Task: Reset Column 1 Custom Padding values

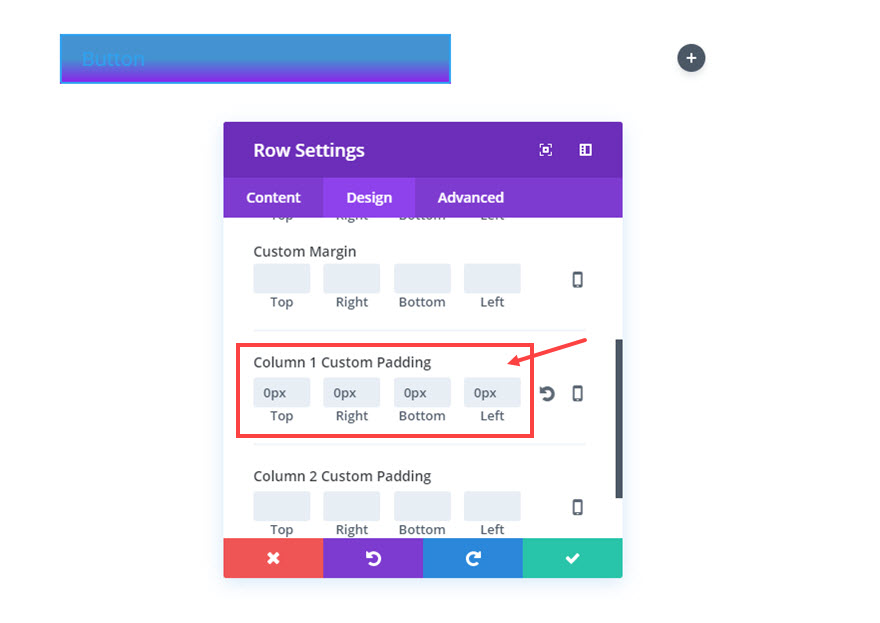Action: click(x=547, y=393)
